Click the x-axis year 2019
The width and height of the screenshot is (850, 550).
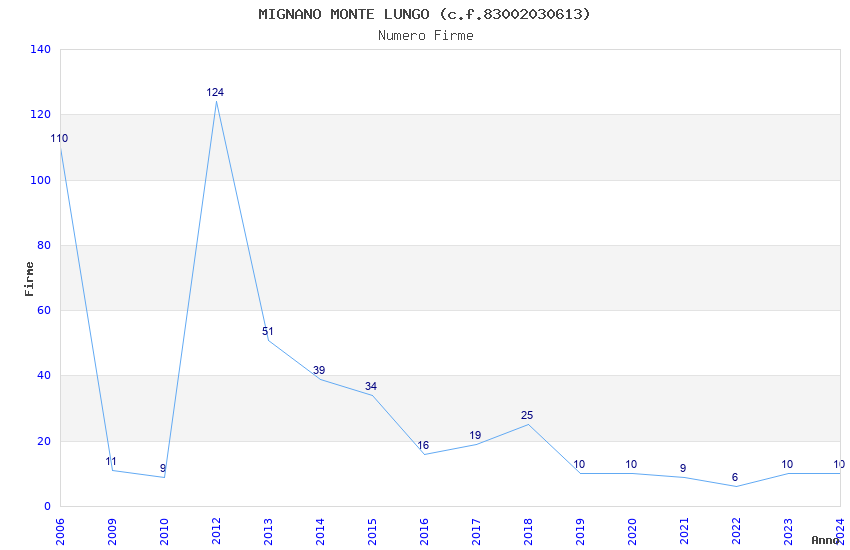point(580,531)
